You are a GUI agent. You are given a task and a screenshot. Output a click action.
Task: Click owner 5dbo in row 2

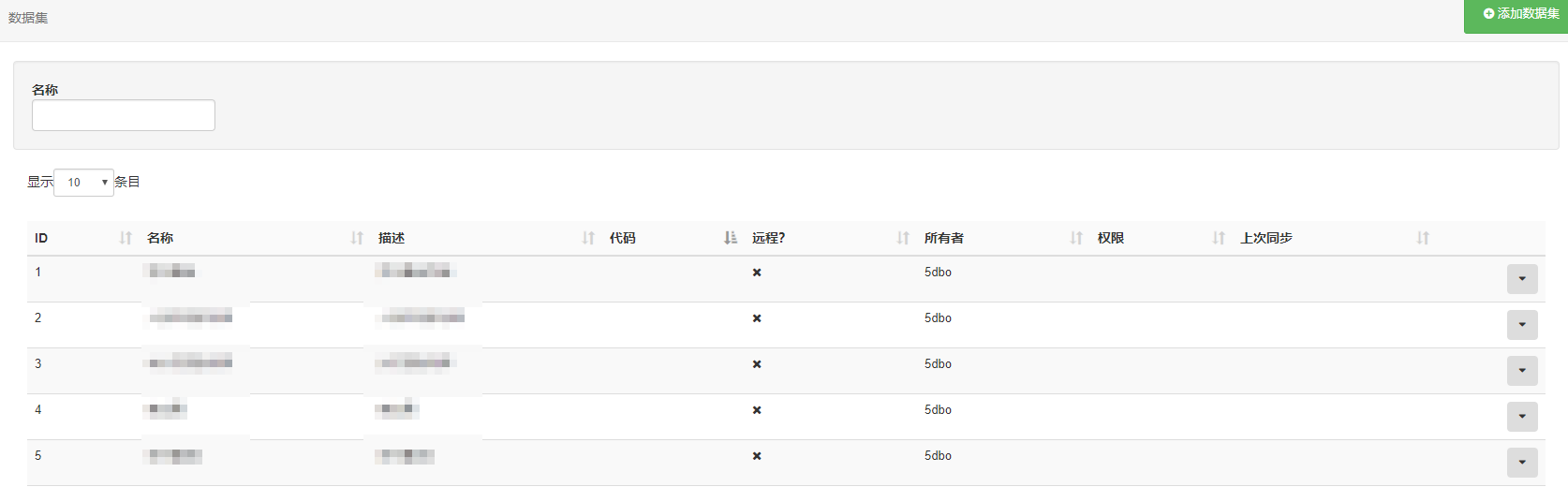[938, 318]
